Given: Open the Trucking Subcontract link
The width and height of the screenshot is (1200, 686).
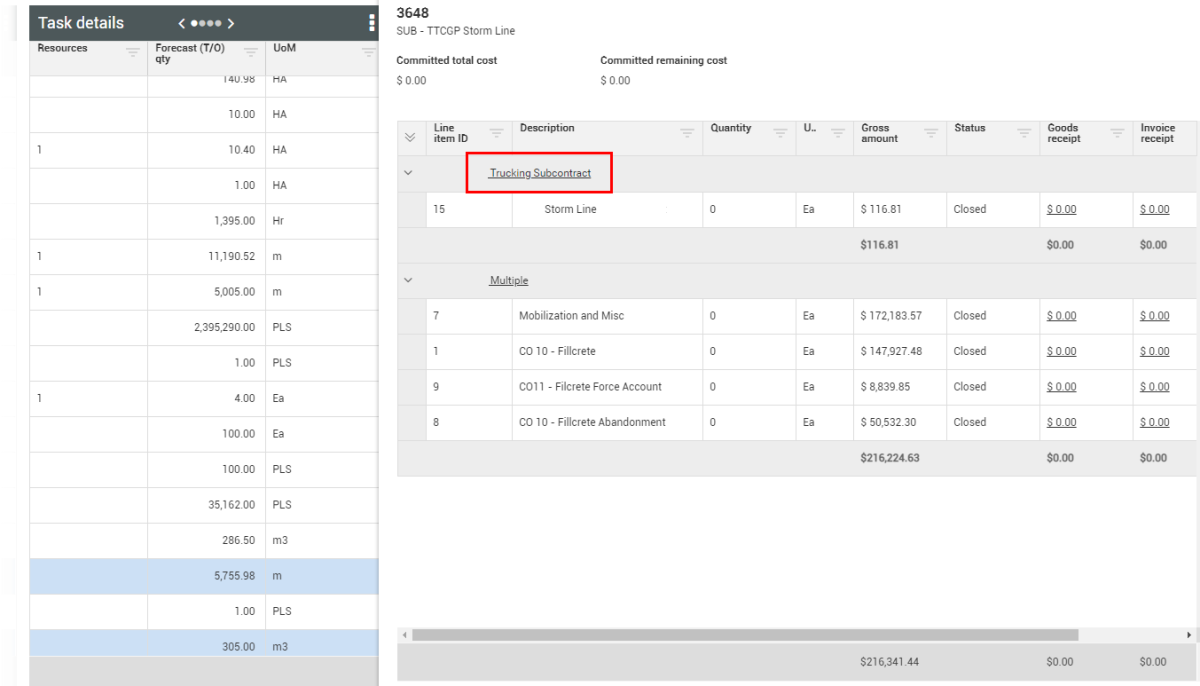Looking at the screenshot, I should tap(540, 174).
